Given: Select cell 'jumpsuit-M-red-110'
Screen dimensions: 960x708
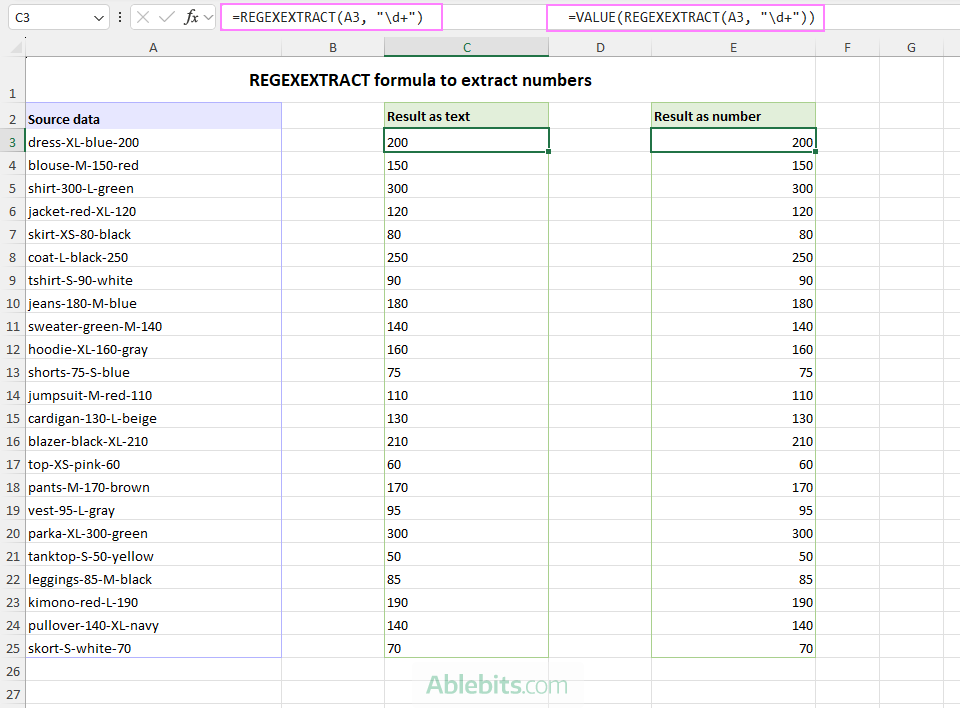Looking at the screenshot, I should coord(153,395).
